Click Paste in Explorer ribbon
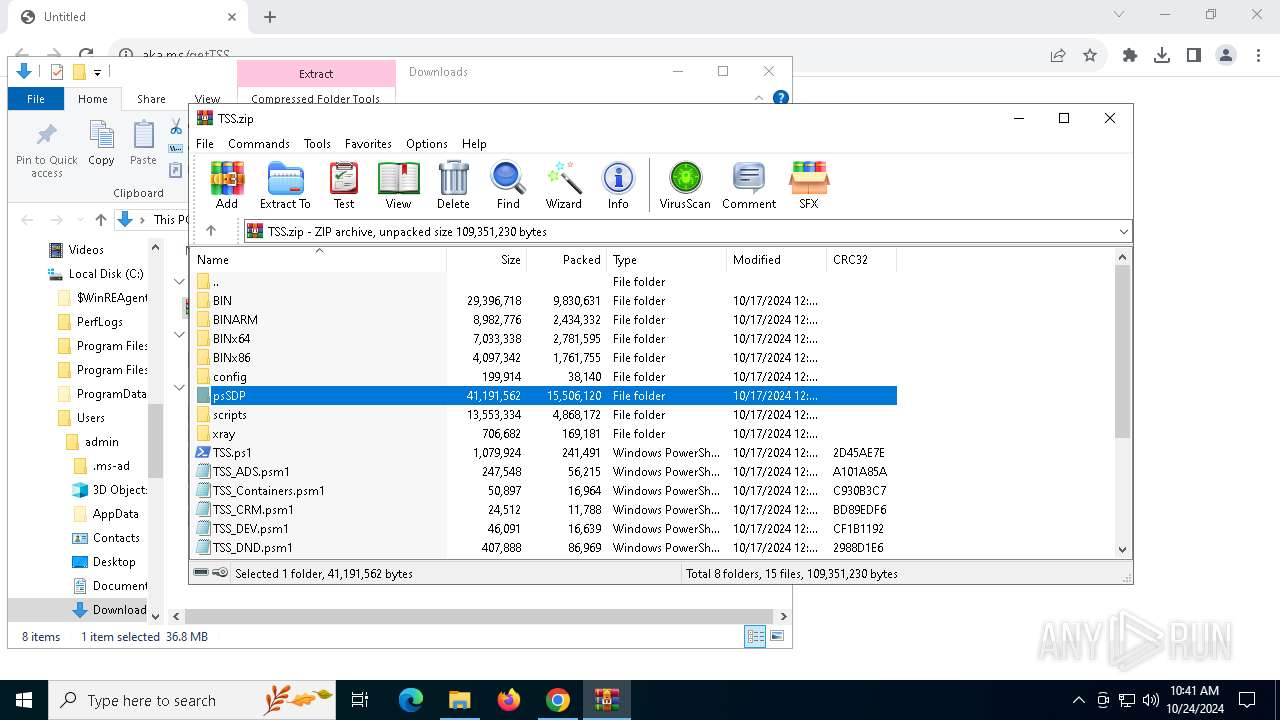 (143, 143)
